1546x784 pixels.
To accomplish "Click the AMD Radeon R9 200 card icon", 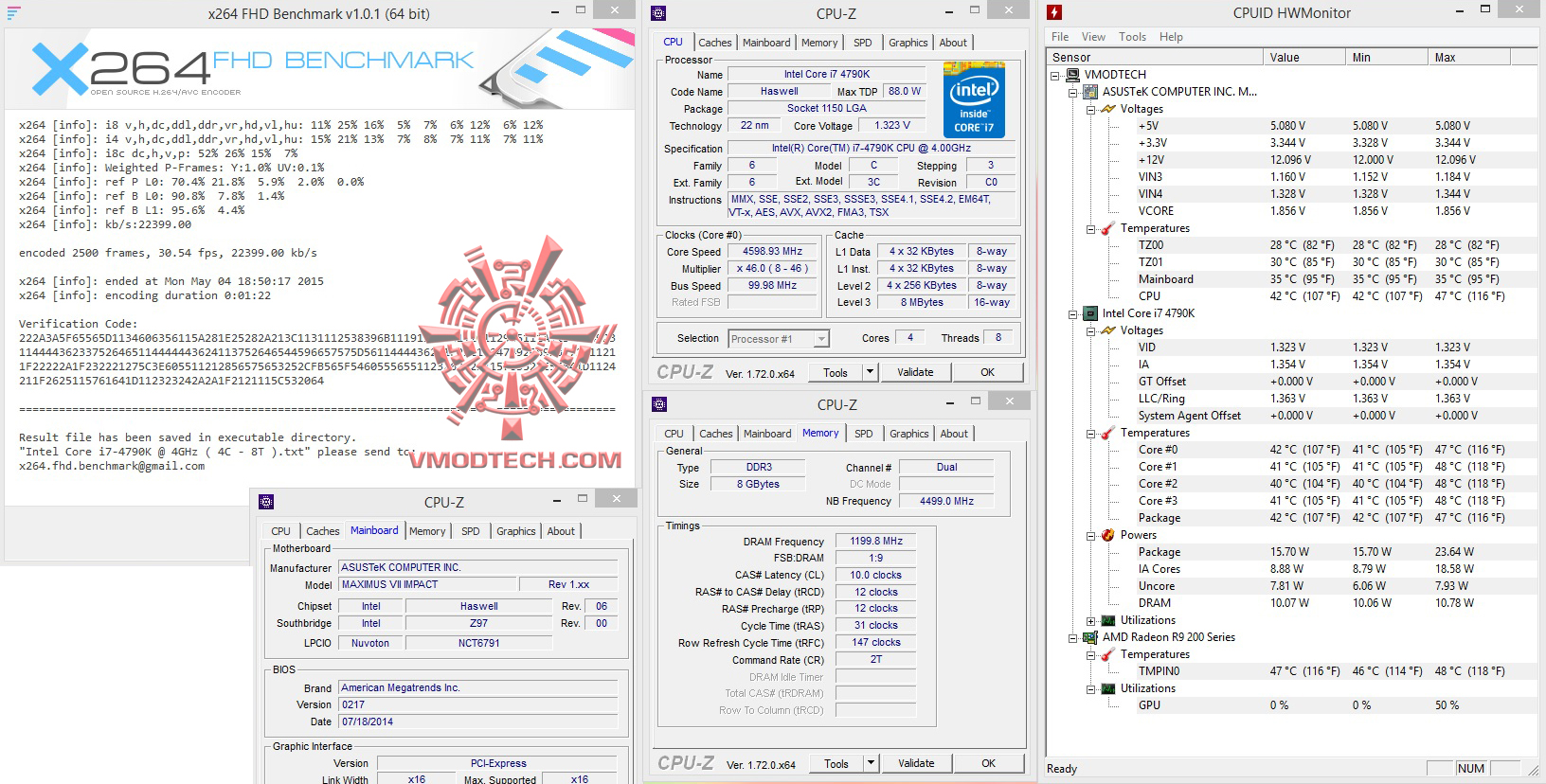I will pyautogui.click(x=1091, y=637).
